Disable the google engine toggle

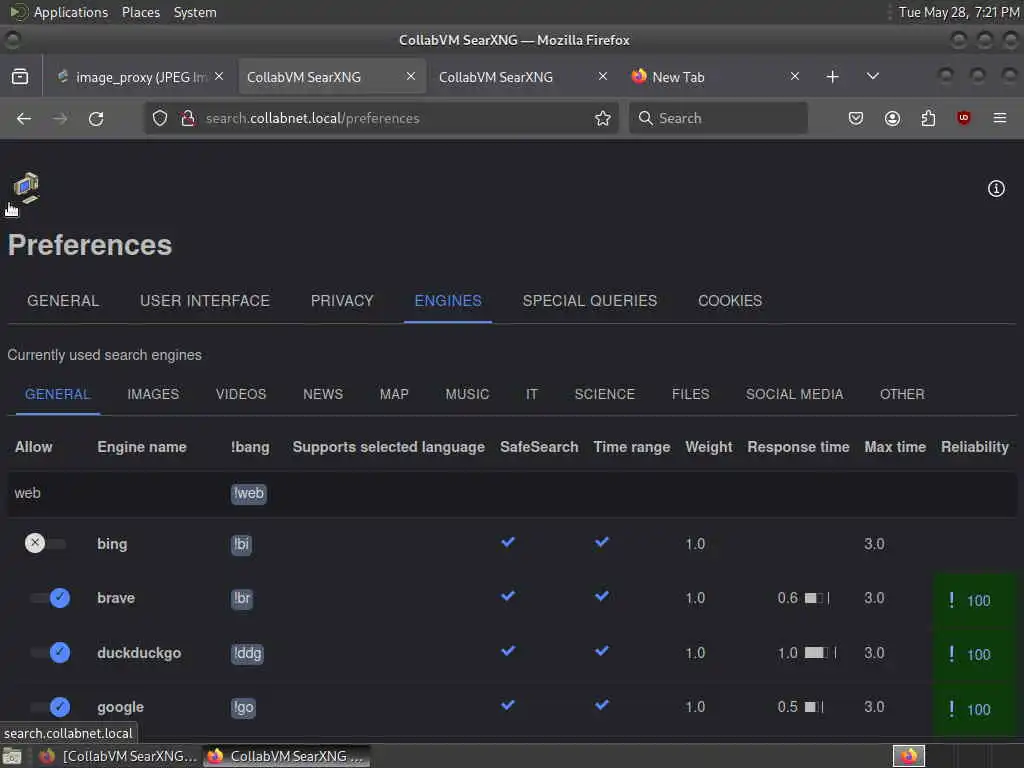[50, 707]
